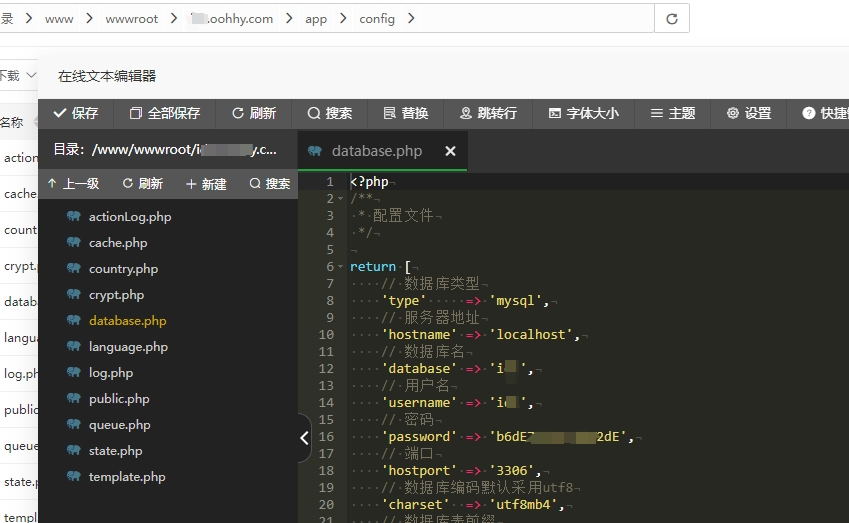Click 新建 to create a new file
The image size is (849, 523).
(x=206, y=184)
